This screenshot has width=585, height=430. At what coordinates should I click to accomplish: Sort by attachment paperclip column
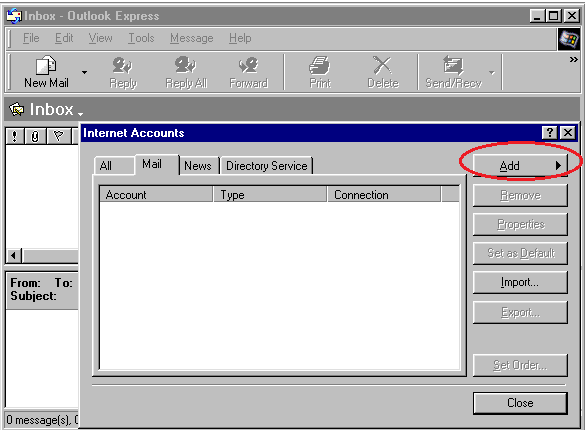tap(35, 136)
